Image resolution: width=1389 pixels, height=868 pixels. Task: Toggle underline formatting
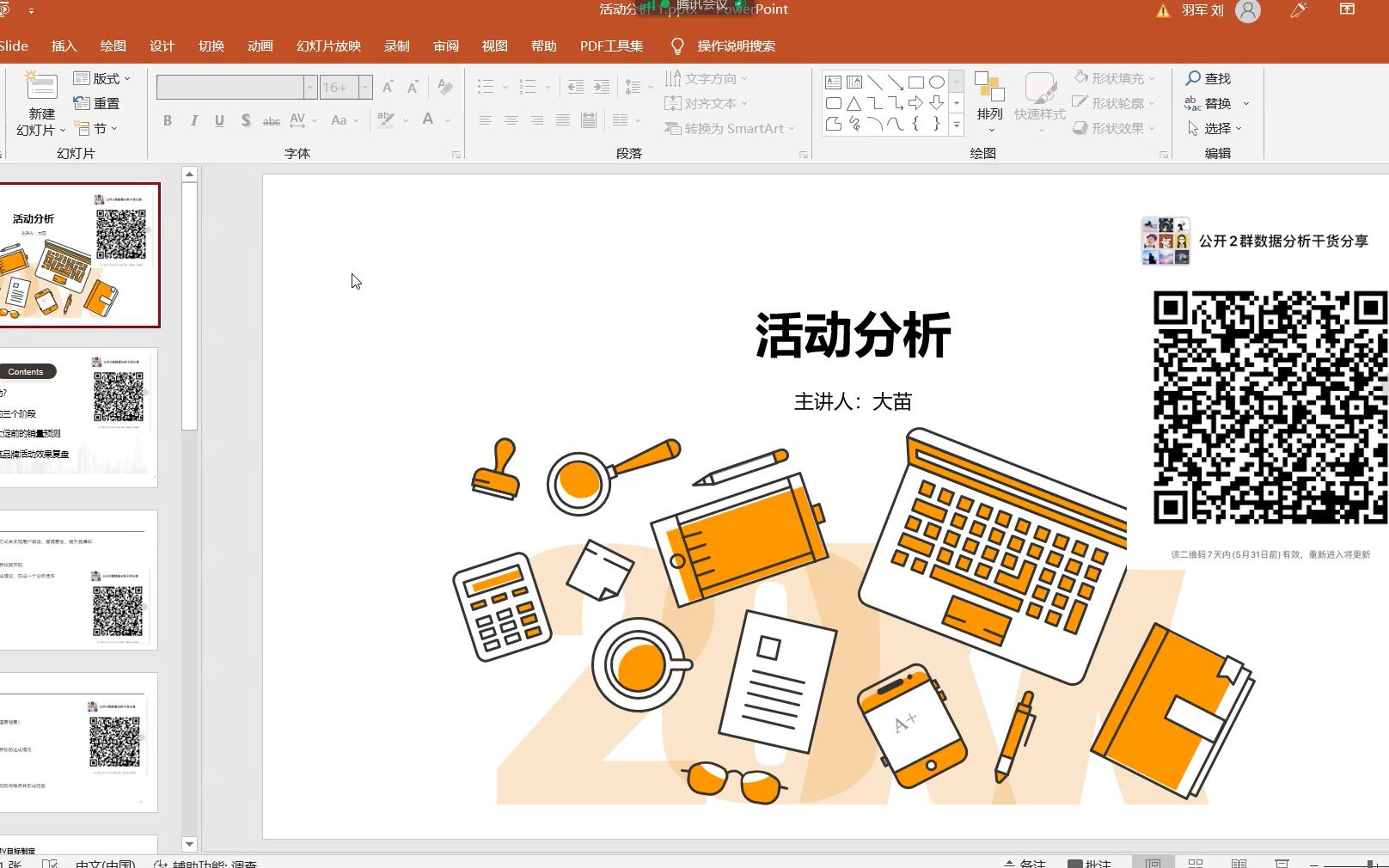pos(220,120)
